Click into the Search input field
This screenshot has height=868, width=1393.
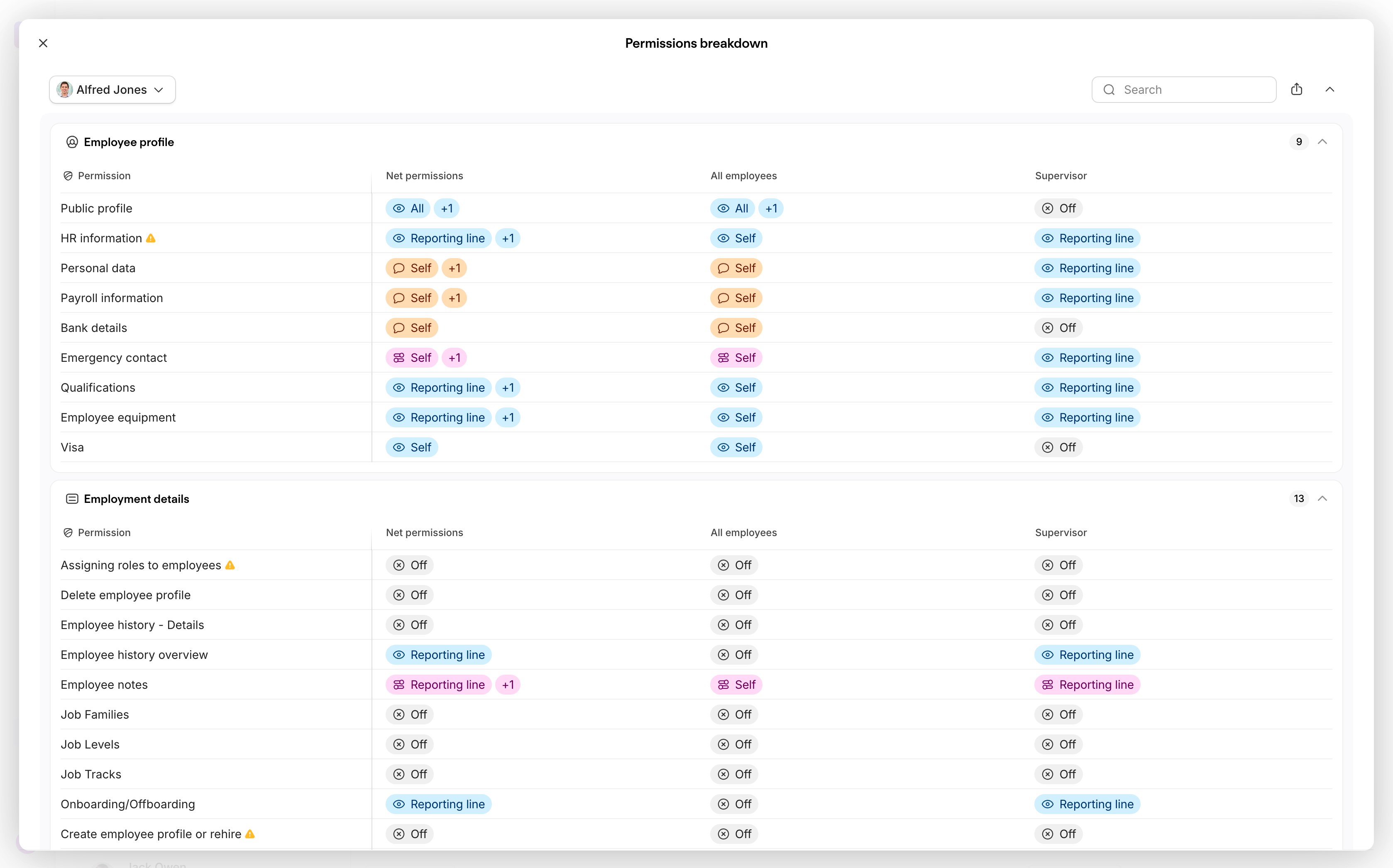coord(1184,90)
